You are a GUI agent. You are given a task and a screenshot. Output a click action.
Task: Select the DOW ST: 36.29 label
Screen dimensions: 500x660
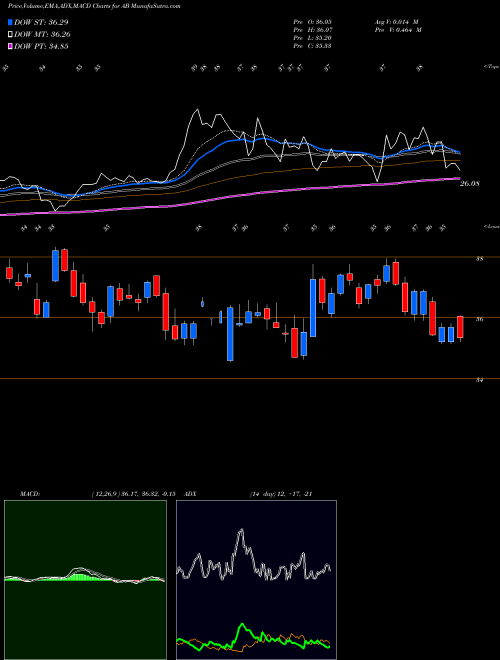click(41, 22)
